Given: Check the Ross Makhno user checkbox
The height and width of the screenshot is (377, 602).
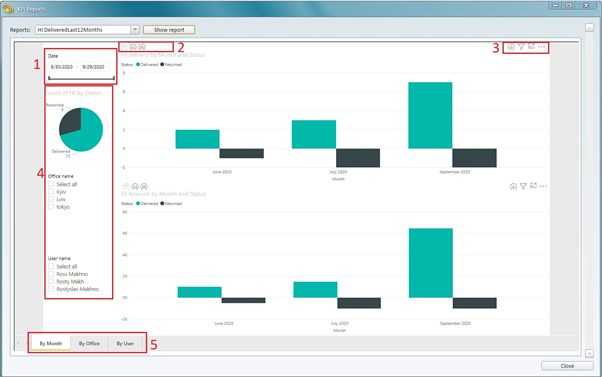Looking at the screenshot, I should (51, 274).
